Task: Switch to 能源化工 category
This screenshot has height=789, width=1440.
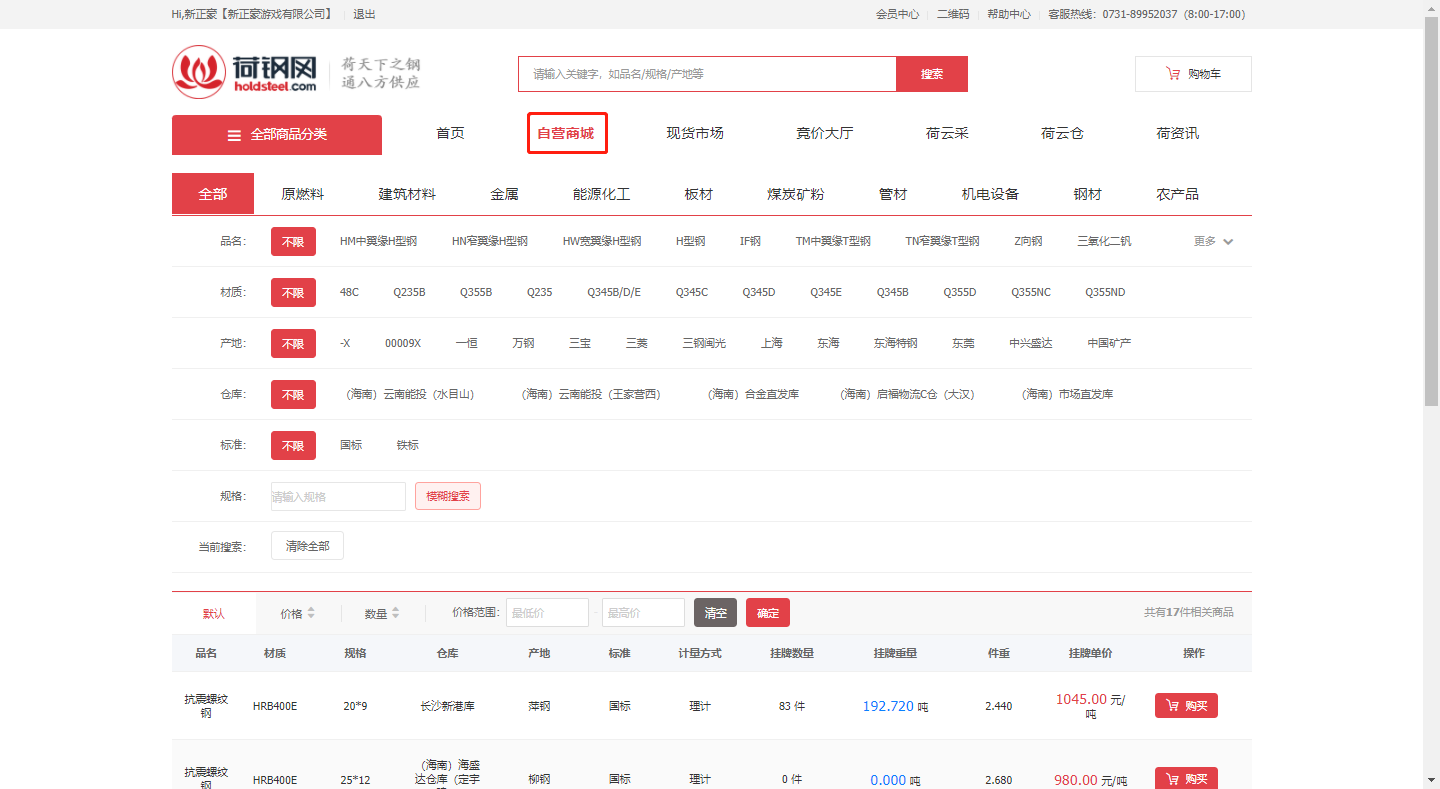Action: pos(601,194)
